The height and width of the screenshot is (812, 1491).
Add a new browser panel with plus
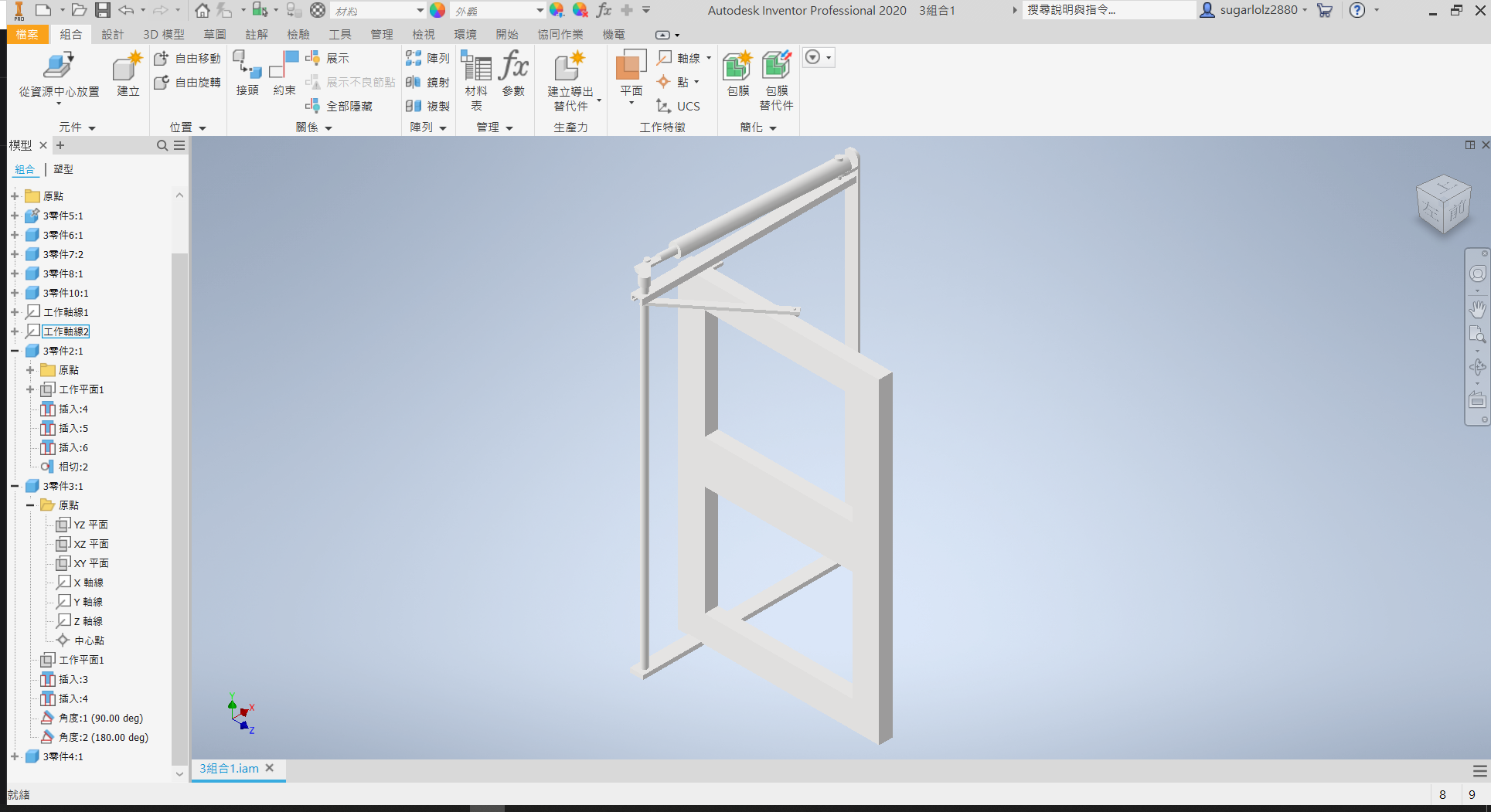coord(60,145)
